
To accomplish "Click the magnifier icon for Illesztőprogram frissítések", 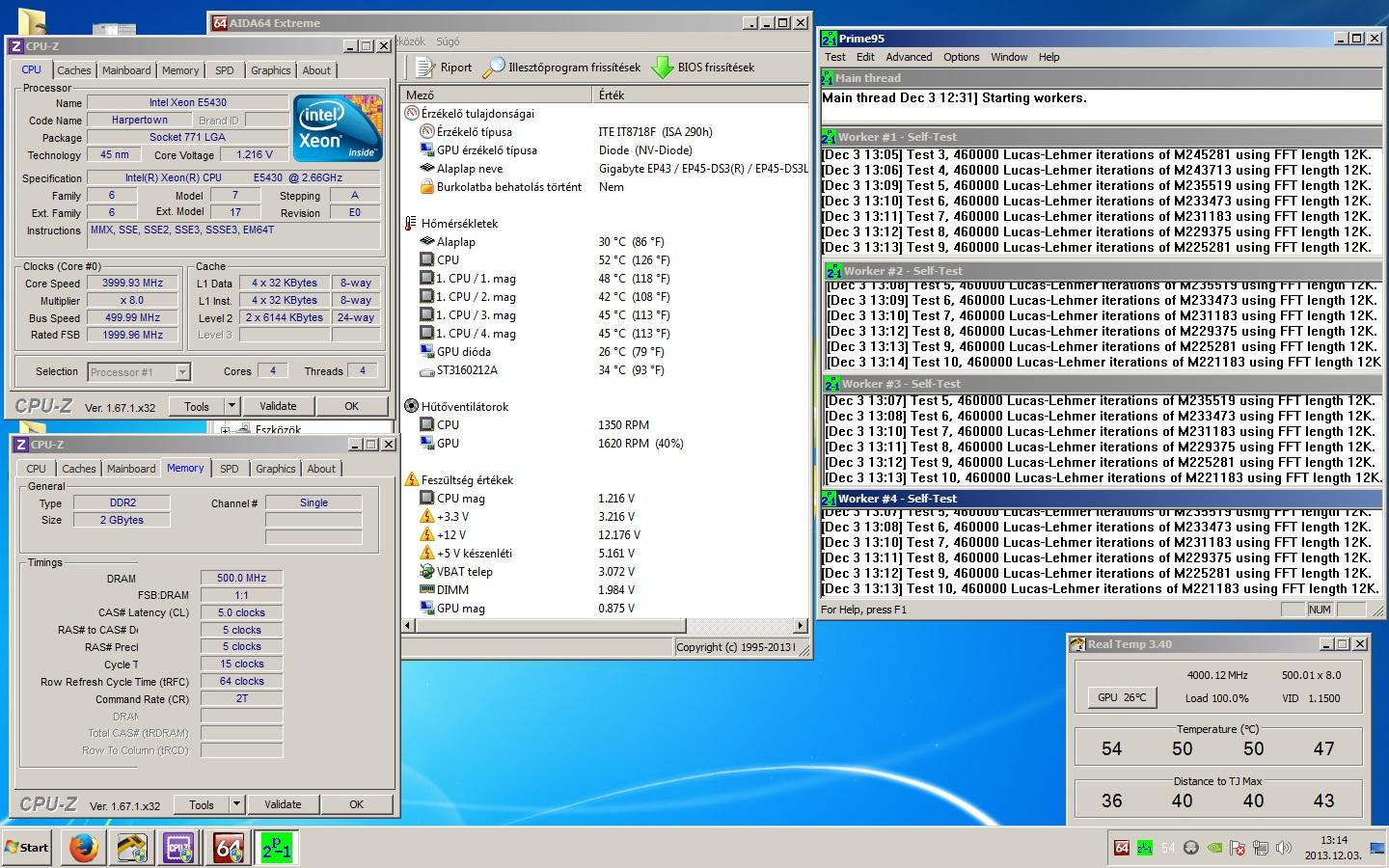I will click(494, 67).
